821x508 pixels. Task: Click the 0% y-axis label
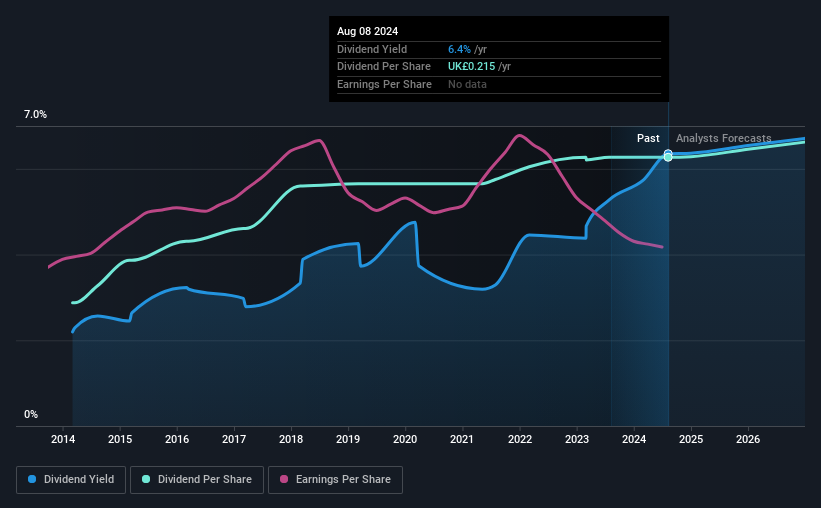click(31, 414)
